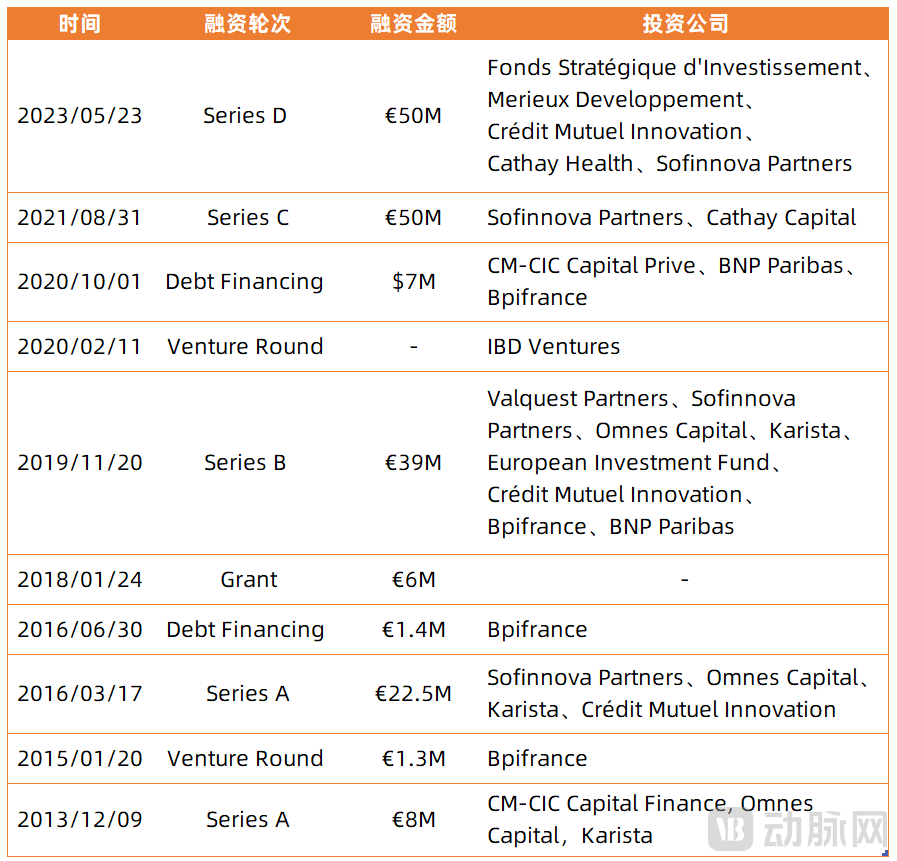
Task: Click the 融资轮次 column header
Action: (x=247, y=24)
